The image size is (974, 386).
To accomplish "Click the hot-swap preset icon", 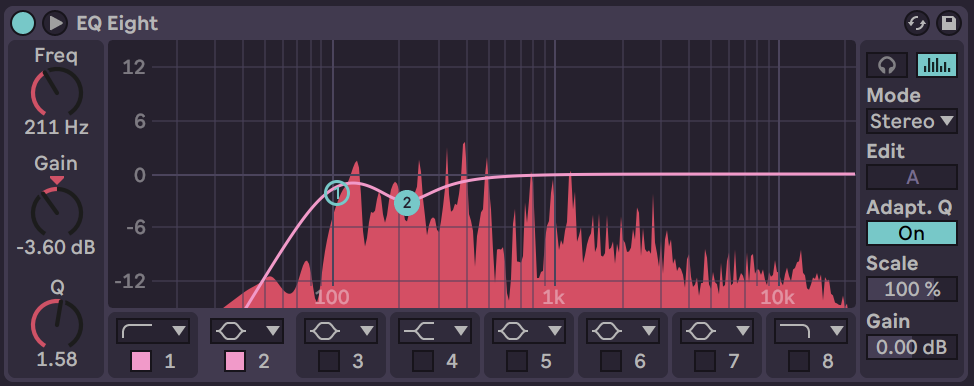I will tap(916, 24).
